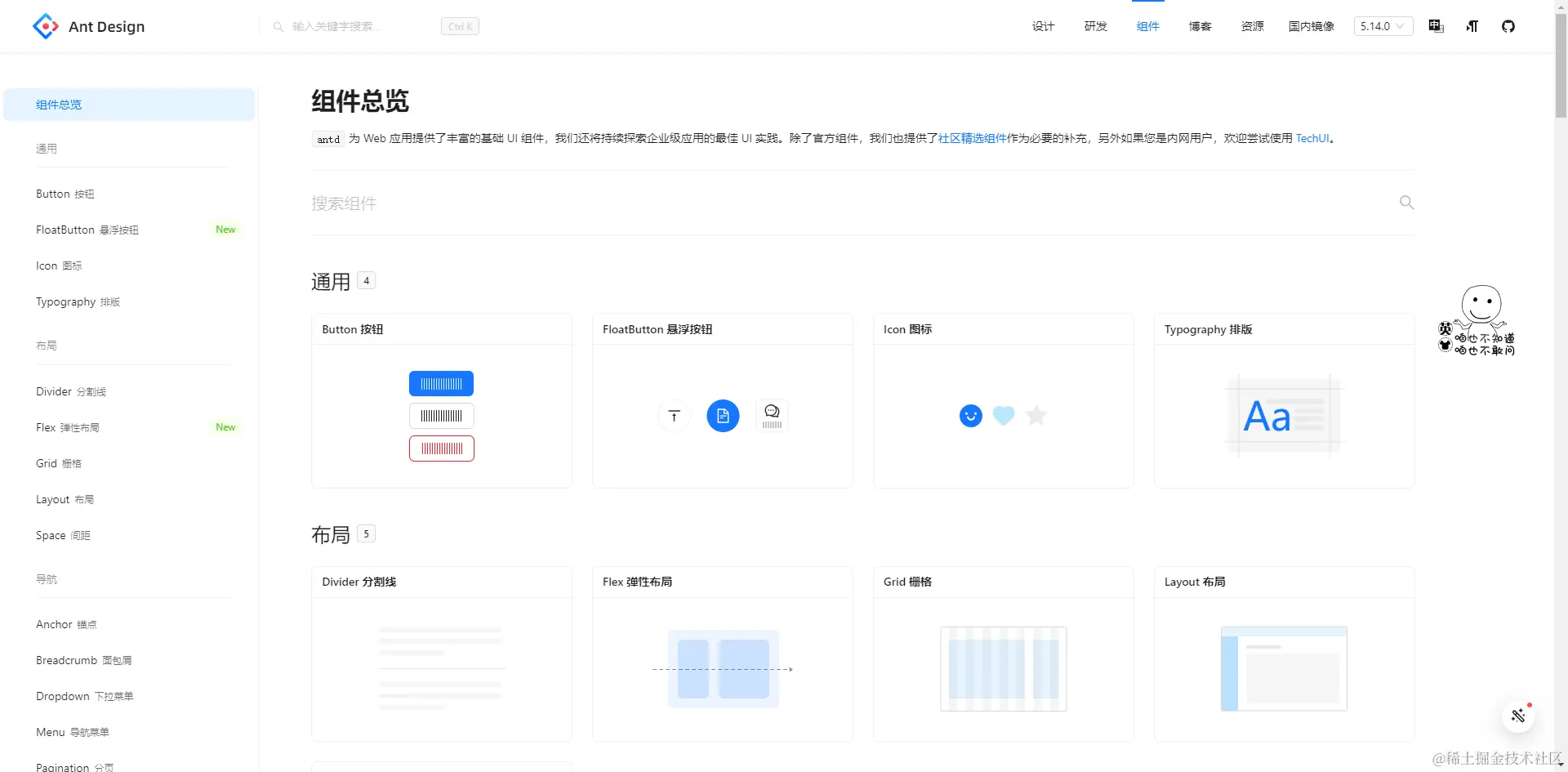The height and width of the screenshot is (772, 1568).
Task: Select the 组件 nav tab
Action: point(1147,26)
